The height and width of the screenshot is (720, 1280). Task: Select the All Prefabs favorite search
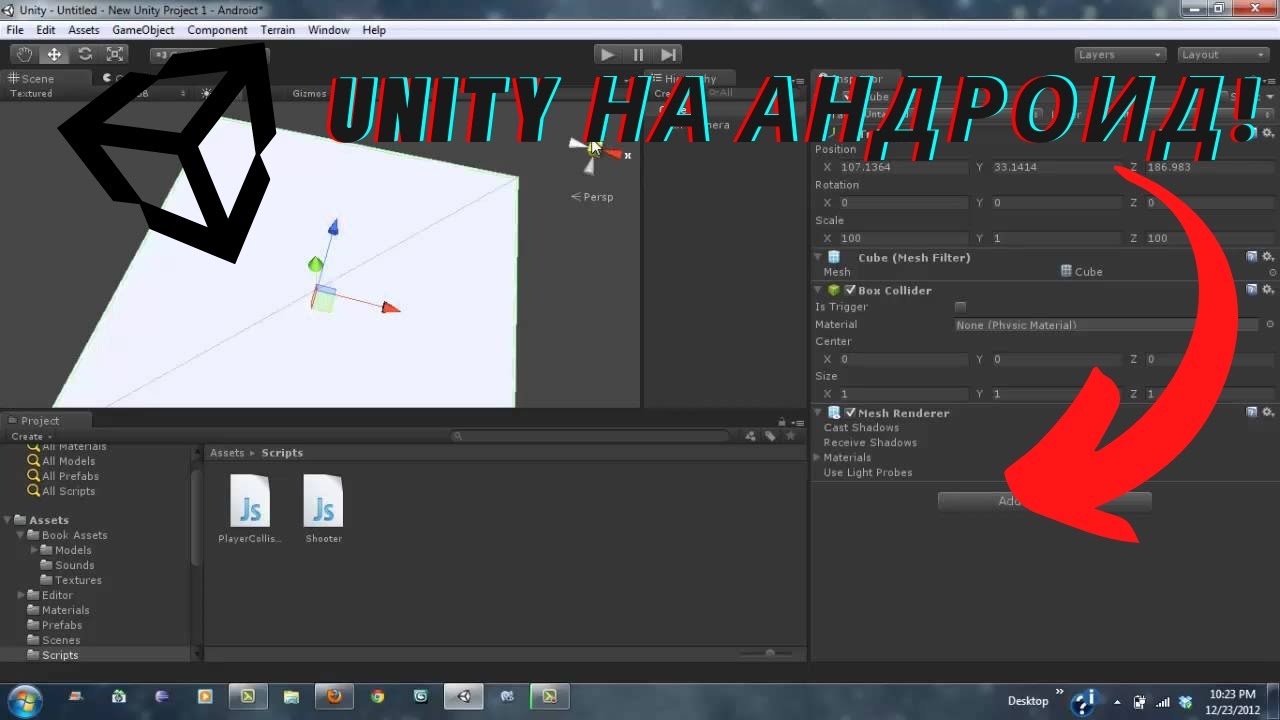click(70, 476)
